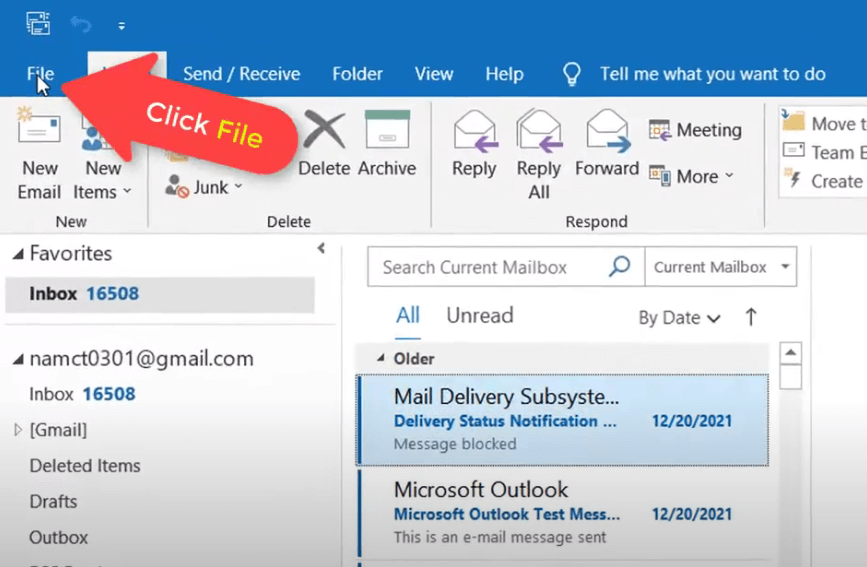867x567 pixels.
Task: Click the Team Email quick step
Action: click(x=824, y=152)
